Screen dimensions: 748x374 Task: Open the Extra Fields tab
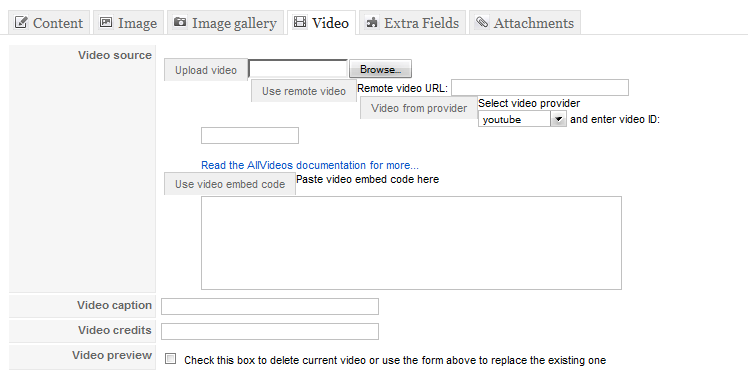412,22
